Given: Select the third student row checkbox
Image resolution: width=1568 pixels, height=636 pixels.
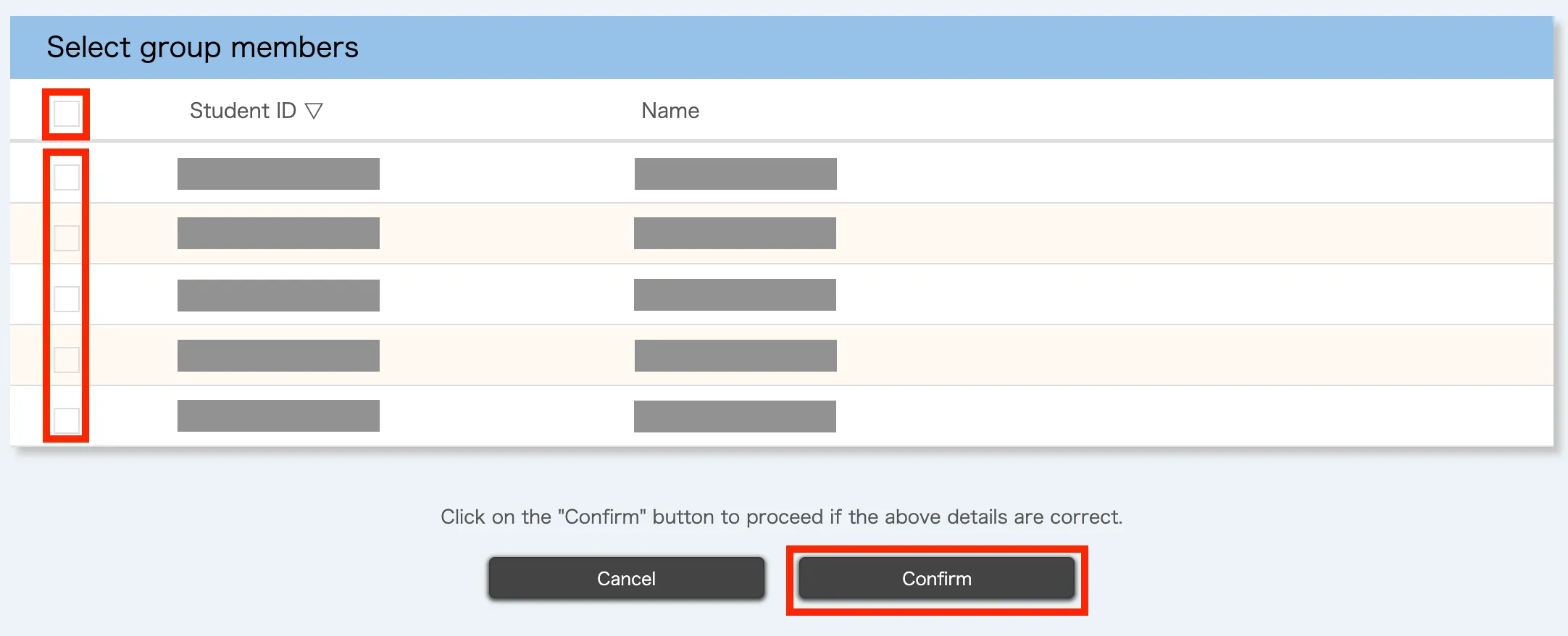Looking at the screenshot, I should click(x=67, y=298).
